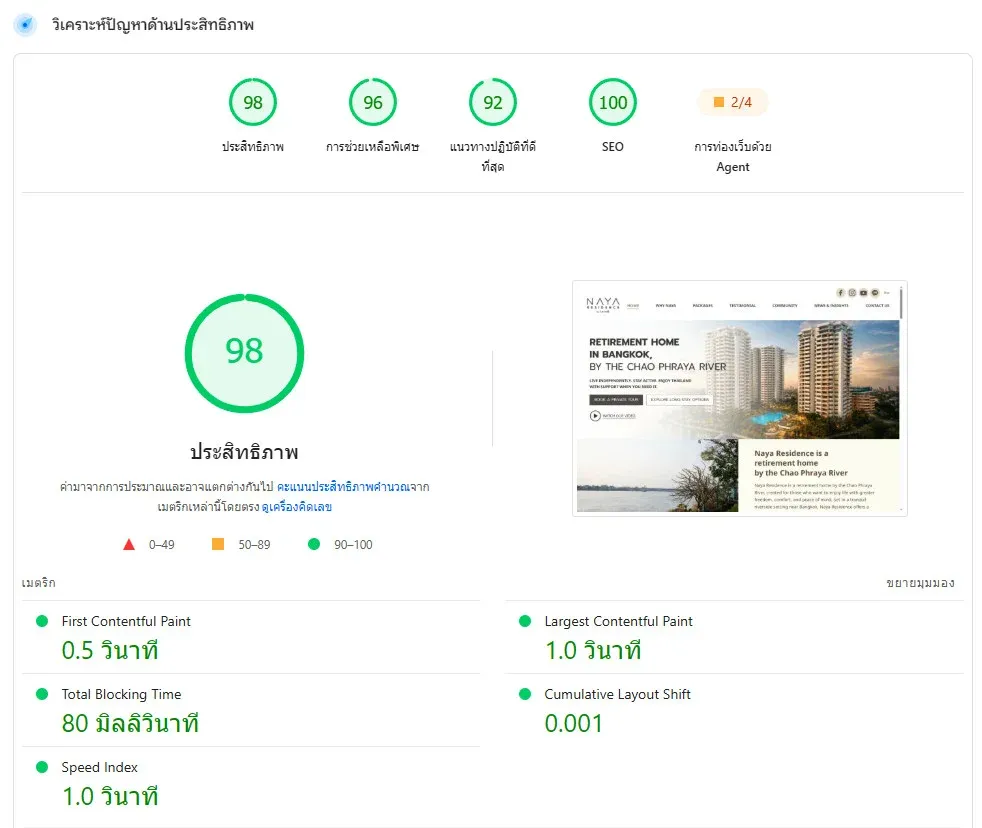Screen dimensions: 982x828
Task: Click the 'วิเคราะห์ปัญหาด้านประสิทธิภาพ' title
Action: point(153,25)
